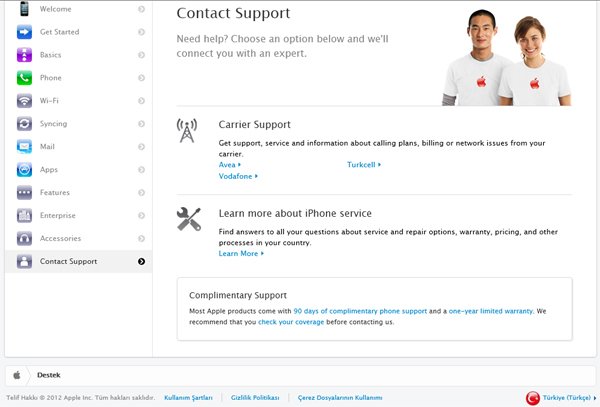Expand the Accessories chevron arrow
600x407 pixels.
(141, 239)
